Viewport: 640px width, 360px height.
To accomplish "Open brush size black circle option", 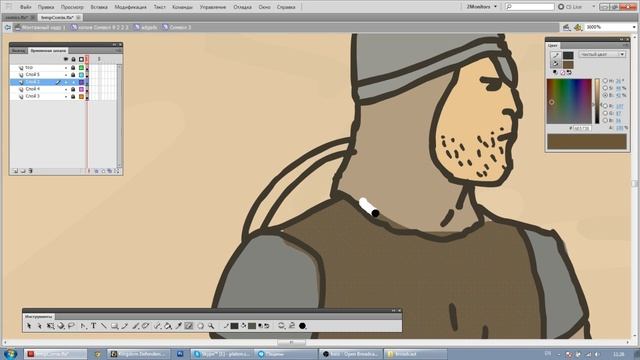I will click(x=302, y=326).
